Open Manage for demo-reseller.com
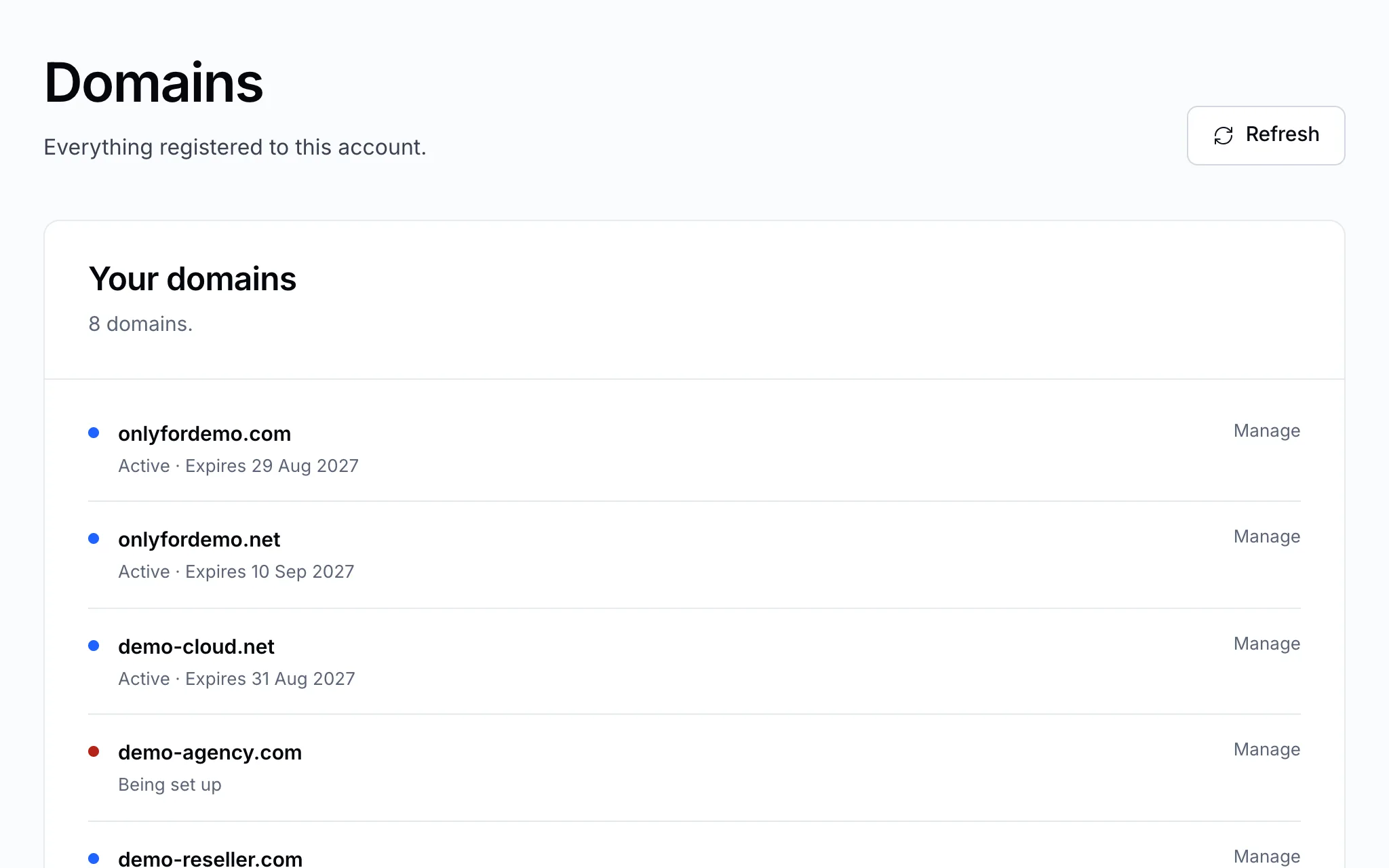This screenshot has width=1389, height=868. (x=1266, y=856)
